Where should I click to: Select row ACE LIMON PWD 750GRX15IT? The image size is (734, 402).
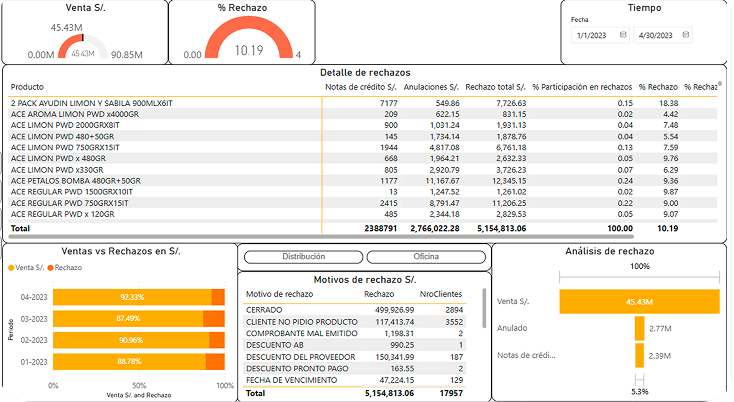click(x=362, y=147)
